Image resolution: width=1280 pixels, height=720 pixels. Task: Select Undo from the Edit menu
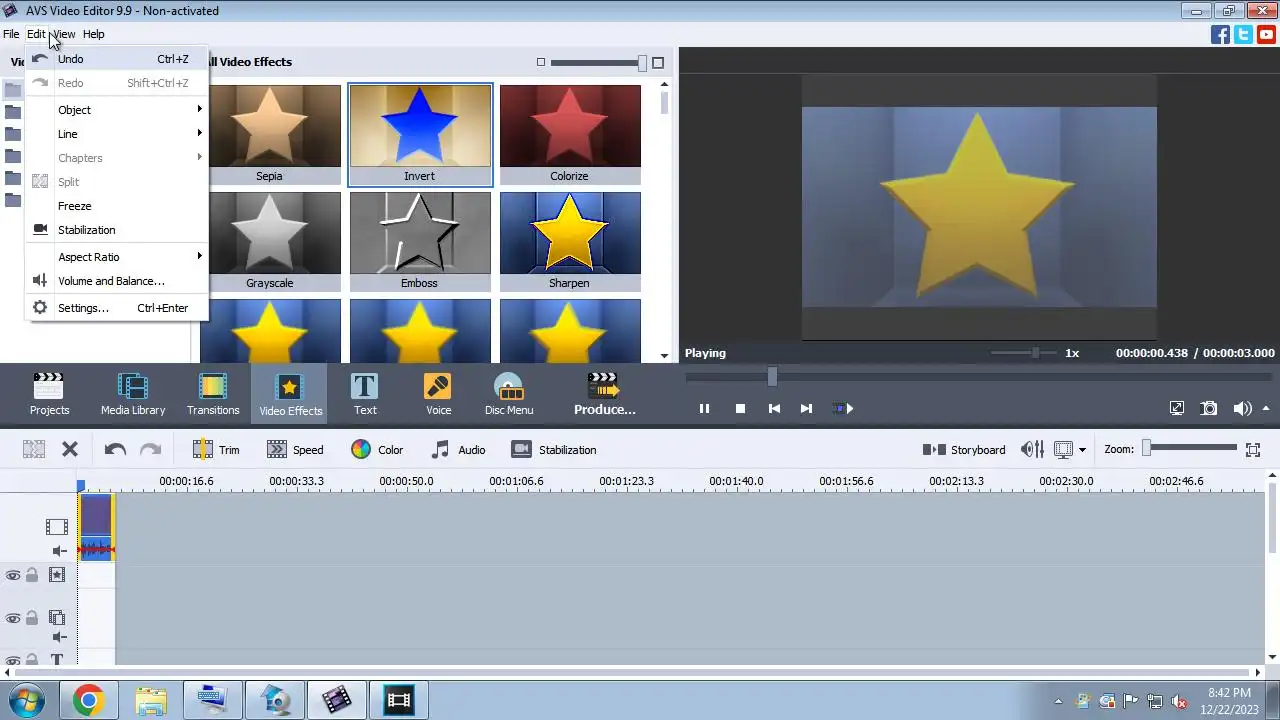[118, 59]
